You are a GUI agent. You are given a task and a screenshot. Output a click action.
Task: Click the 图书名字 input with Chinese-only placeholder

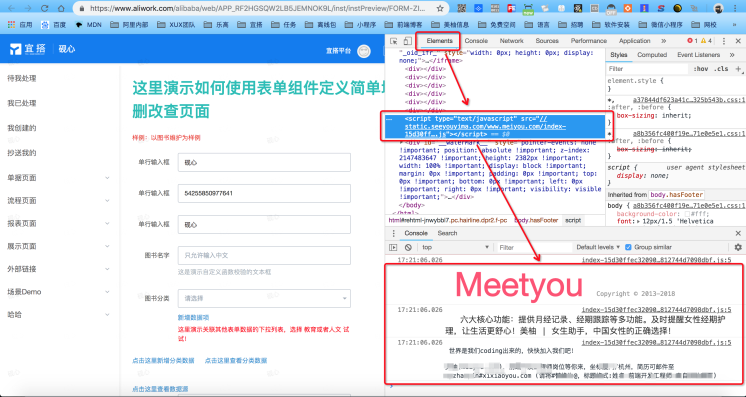264,255
